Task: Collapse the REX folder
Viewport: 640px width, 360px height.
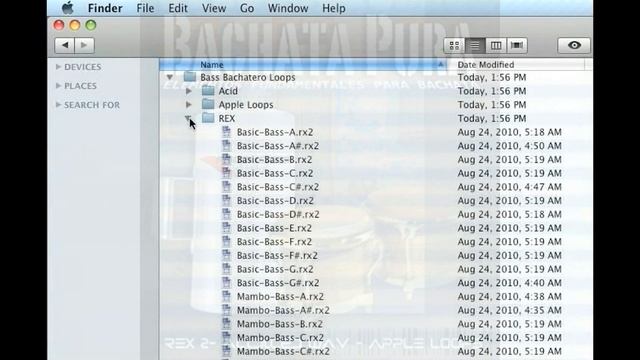Action: pos(188,118)
